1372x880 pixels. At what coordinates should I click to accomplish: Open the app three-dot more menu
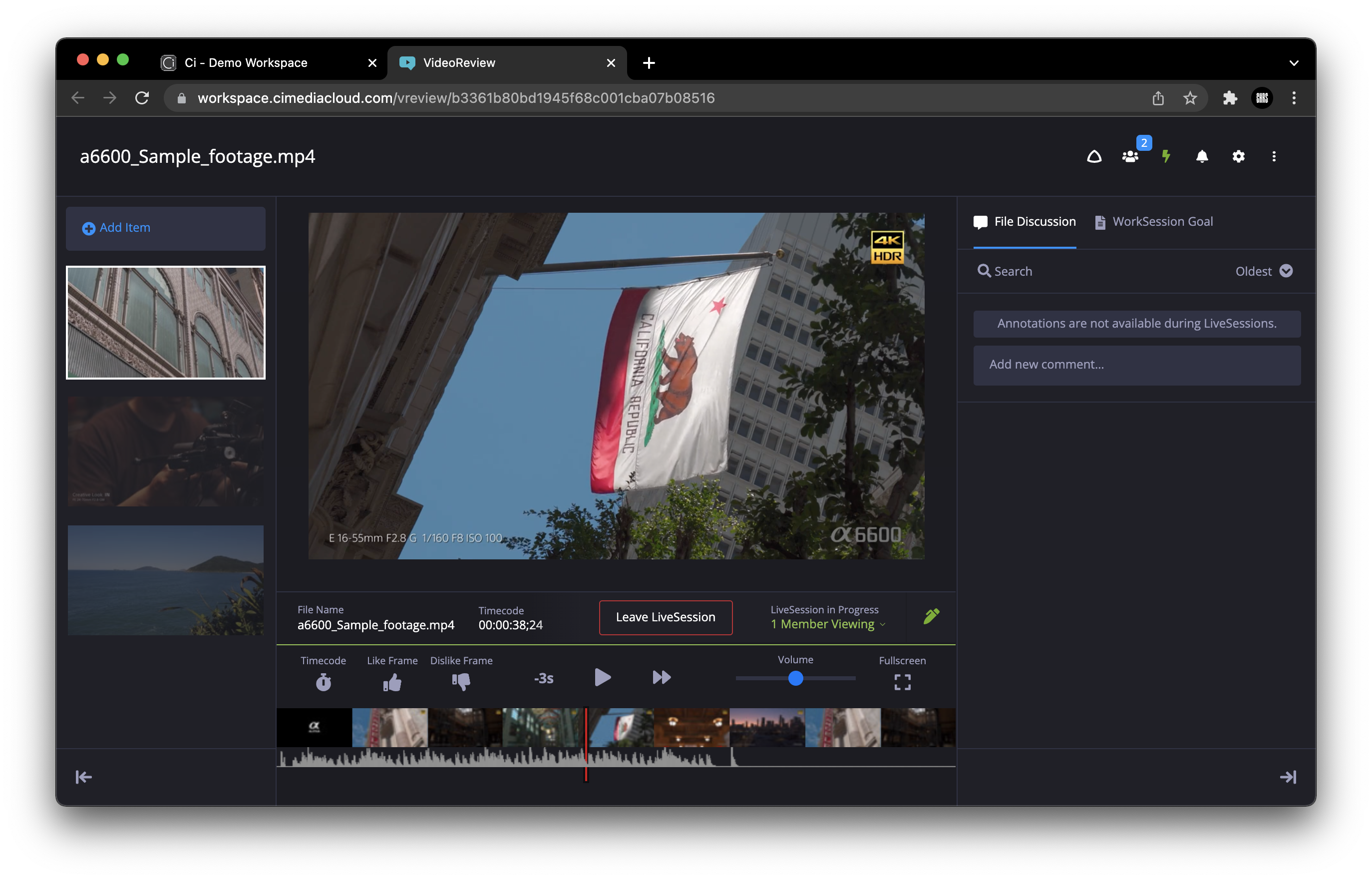pyautogui.click(x=1274, y=156)
